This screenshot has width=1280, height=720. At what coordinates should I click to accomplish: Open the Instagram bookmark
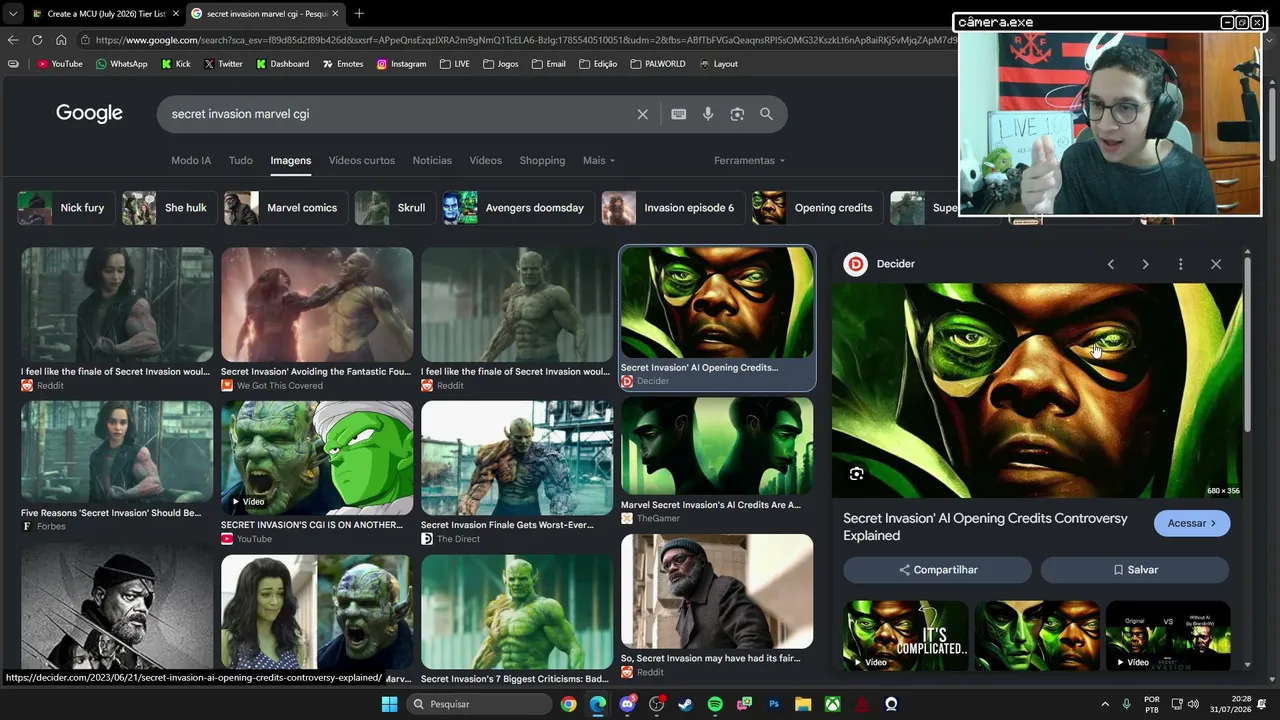pos(401,64)
